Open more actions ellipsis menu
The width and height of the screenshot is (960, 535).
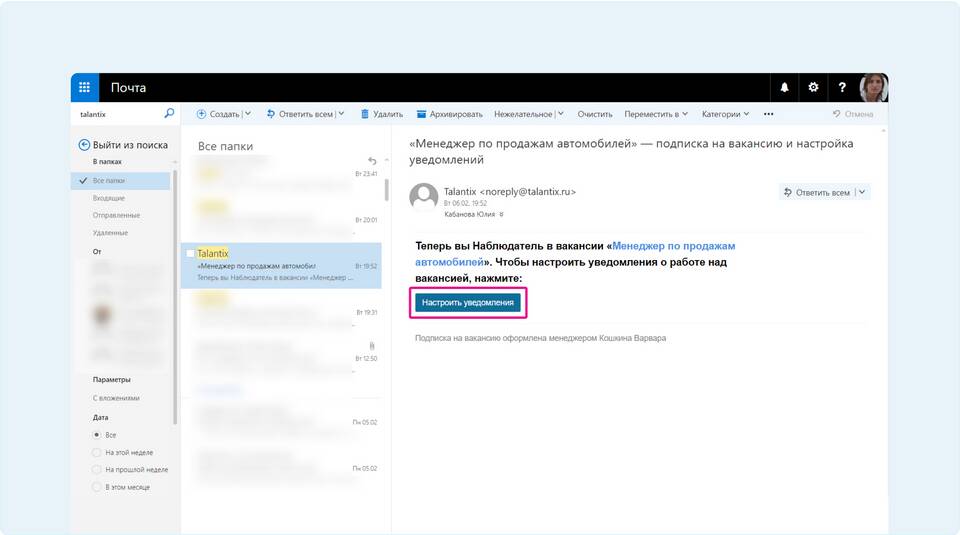tap(768, 114)
